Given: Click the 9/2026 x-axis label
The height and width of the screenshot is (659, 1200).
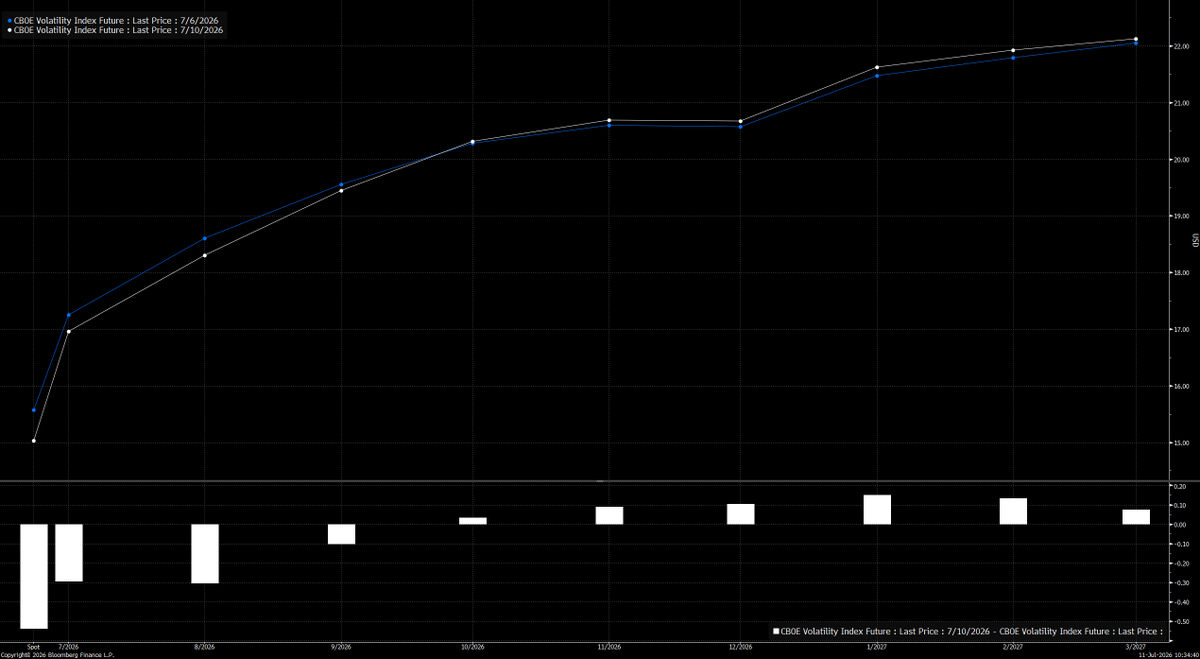Looking at the screenshot, I should coord(341,647).
